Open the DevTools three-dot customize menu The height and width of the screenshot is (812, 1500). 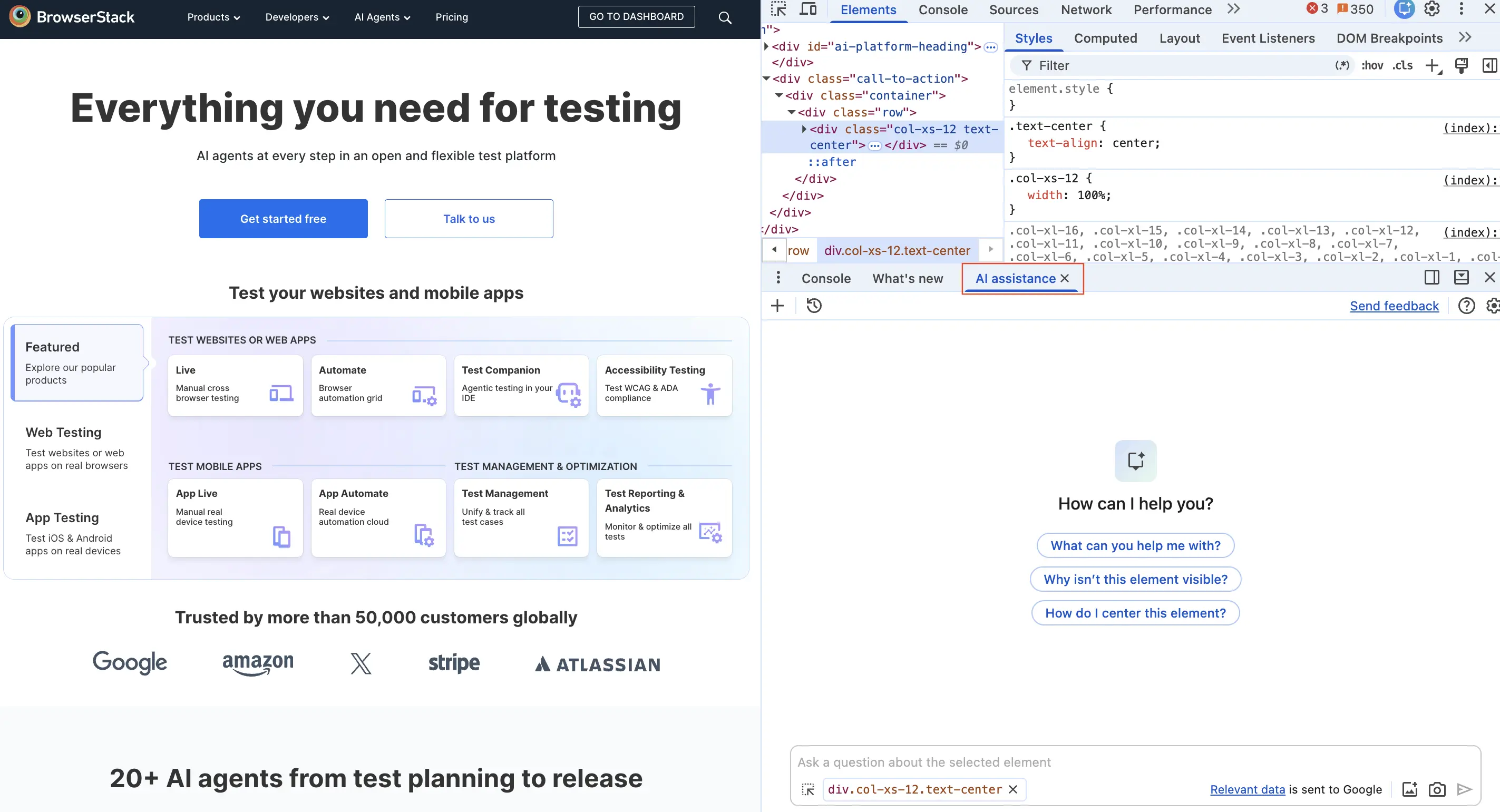pos(1461,9)
